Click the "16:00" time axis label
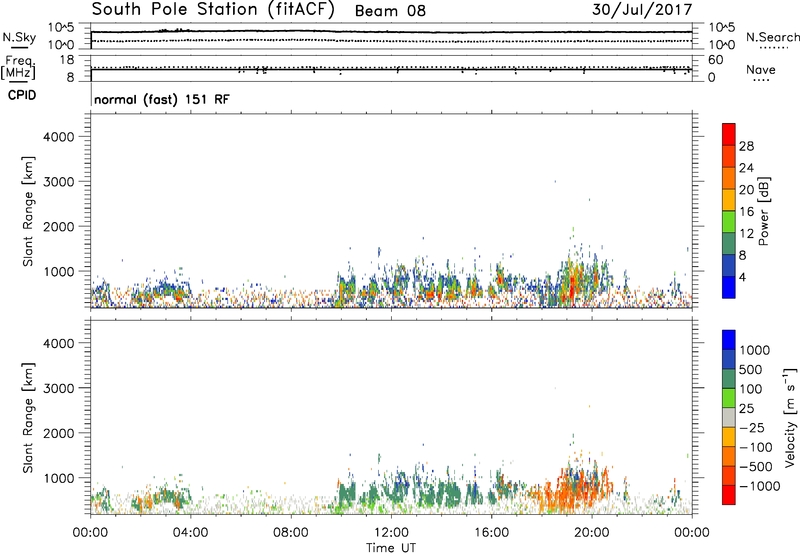Screen dimensions: 800x554 (x=491, y=533)
